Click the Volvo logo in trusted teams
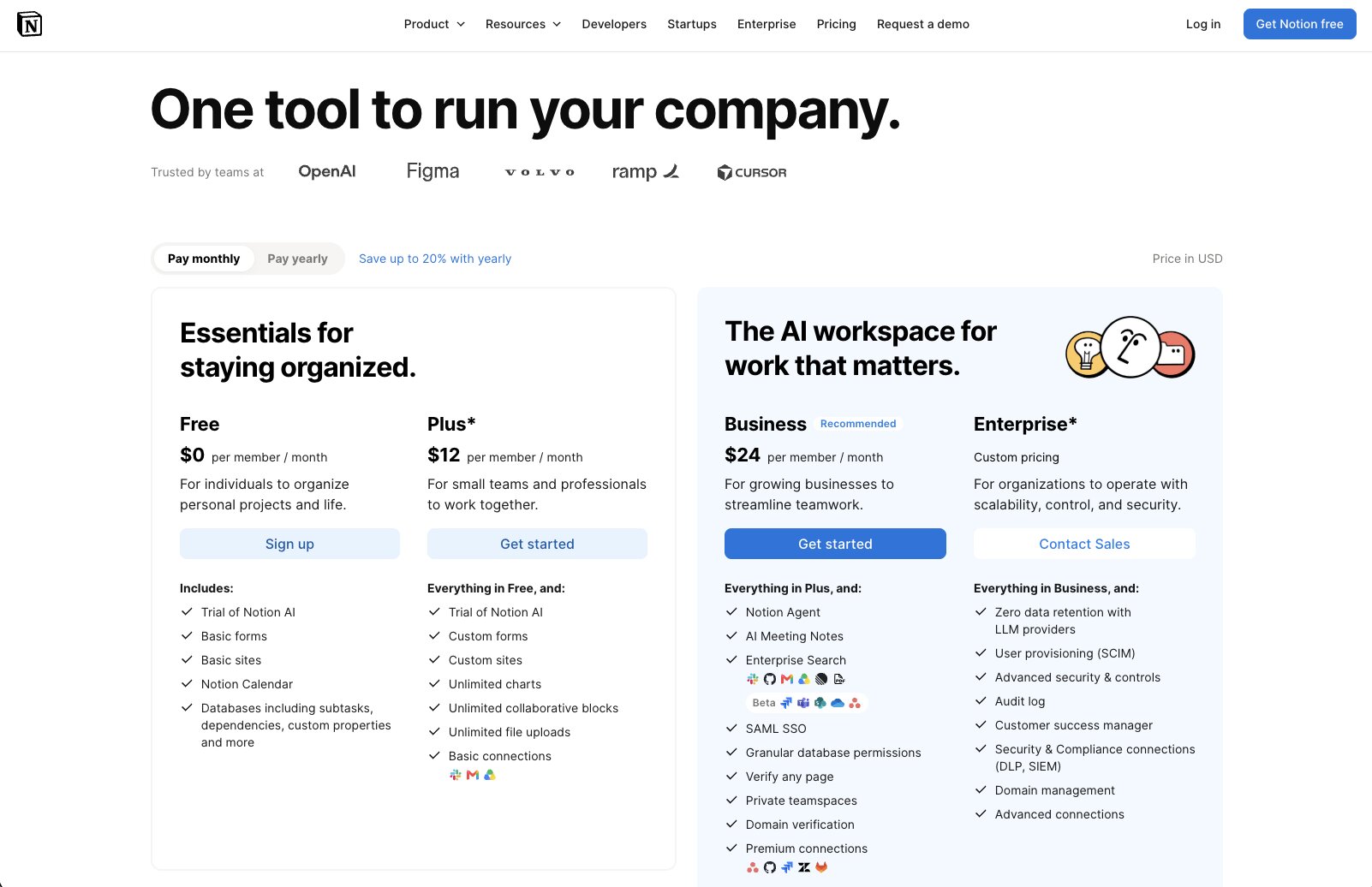This screenshot has width=1372, height=887. click(540, 172)
